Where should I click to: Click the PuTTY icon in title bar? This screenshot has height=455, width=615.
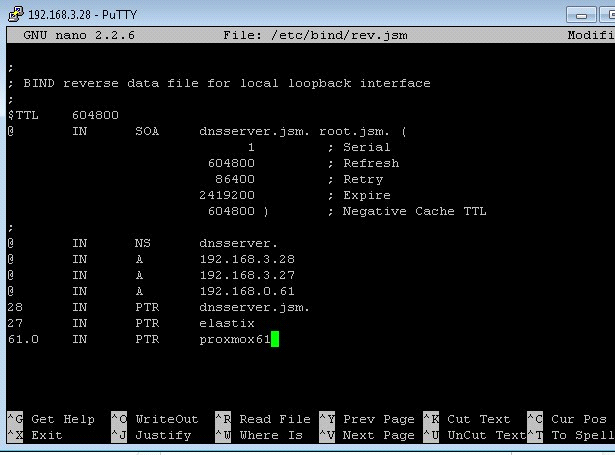[16, 14]
